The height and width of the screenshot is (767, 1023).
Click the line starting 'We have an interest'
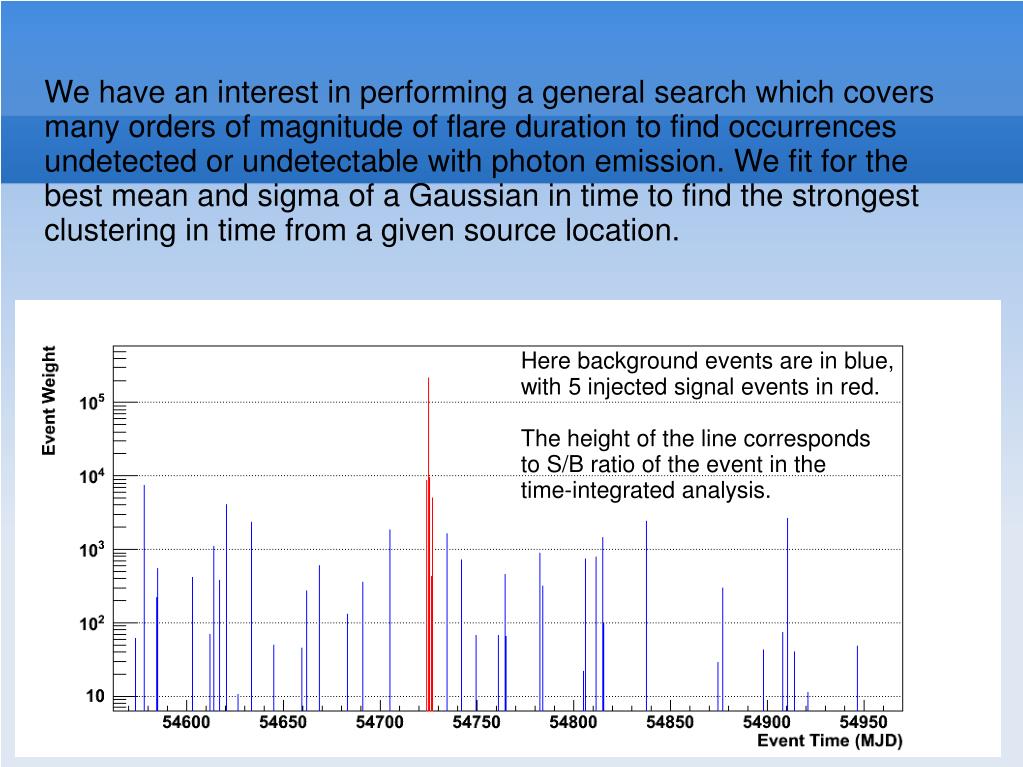pyautogui.click(x=489, y=93)
